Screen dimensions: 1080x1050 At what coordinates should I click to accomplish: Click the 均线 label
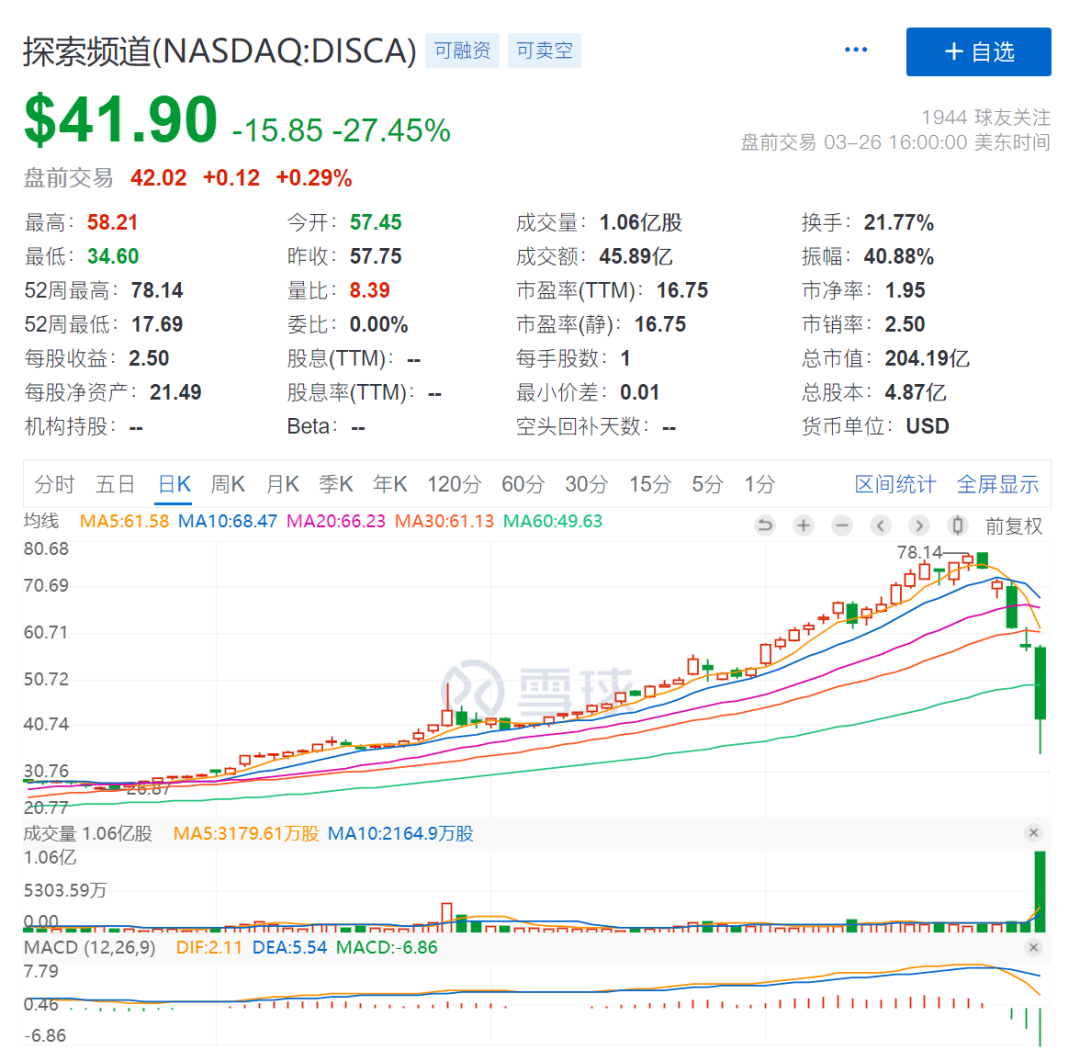click(x=41, y=521)
